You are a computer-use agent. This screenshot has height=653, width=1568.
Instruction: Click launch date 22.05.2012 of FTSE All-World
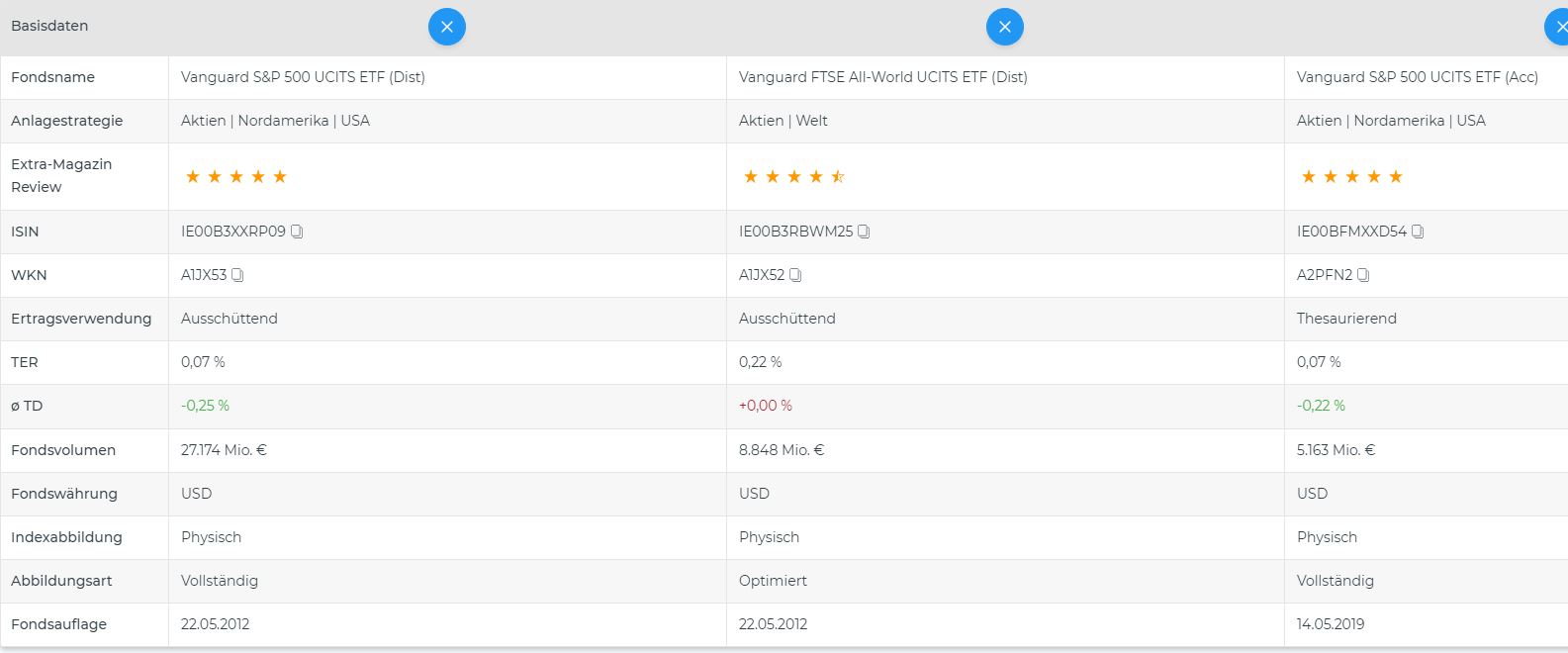773,624
